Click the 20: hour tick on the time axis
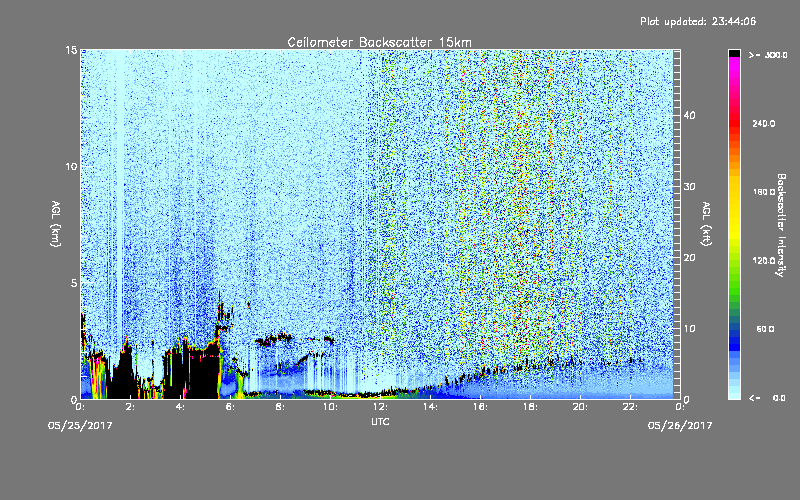 pos(580,407)
